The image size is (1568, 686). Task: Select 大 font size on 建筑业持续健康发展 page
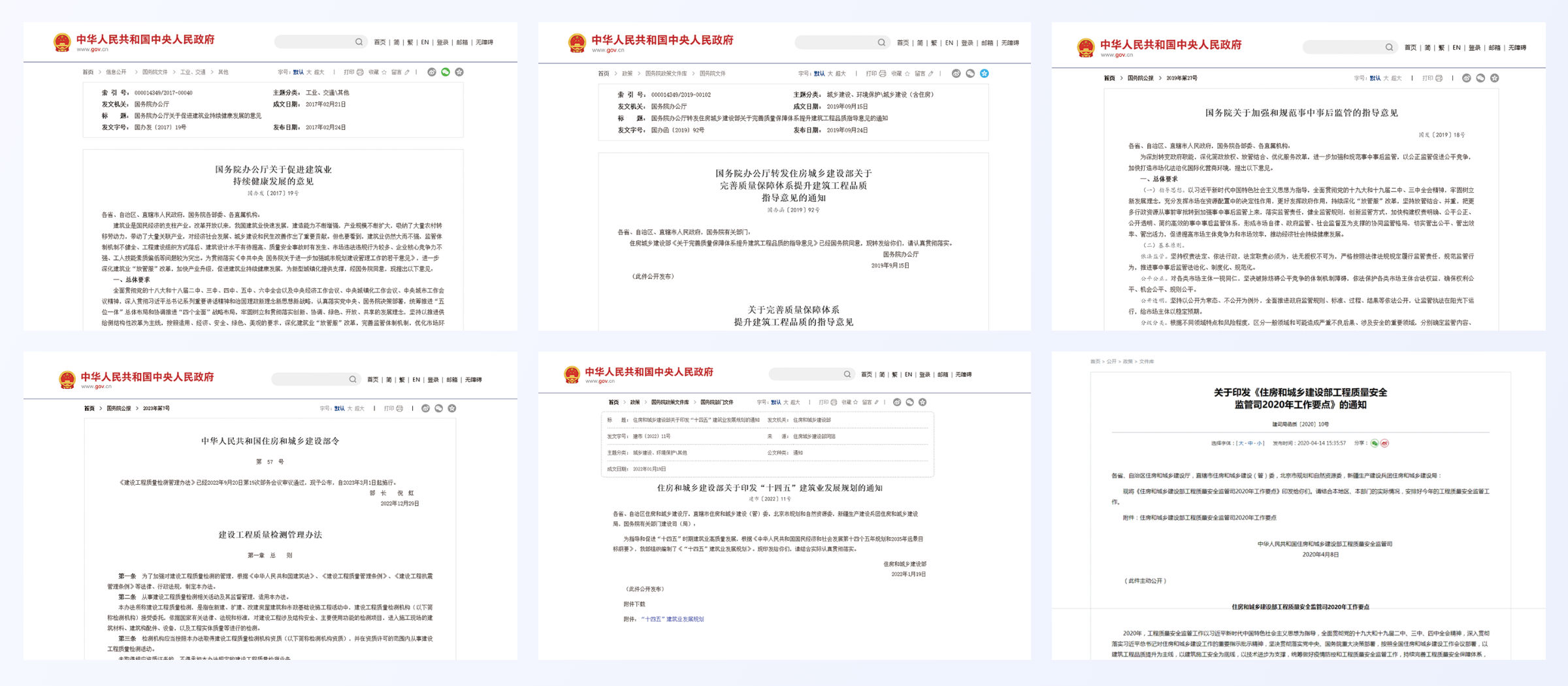tap(309, 72)
